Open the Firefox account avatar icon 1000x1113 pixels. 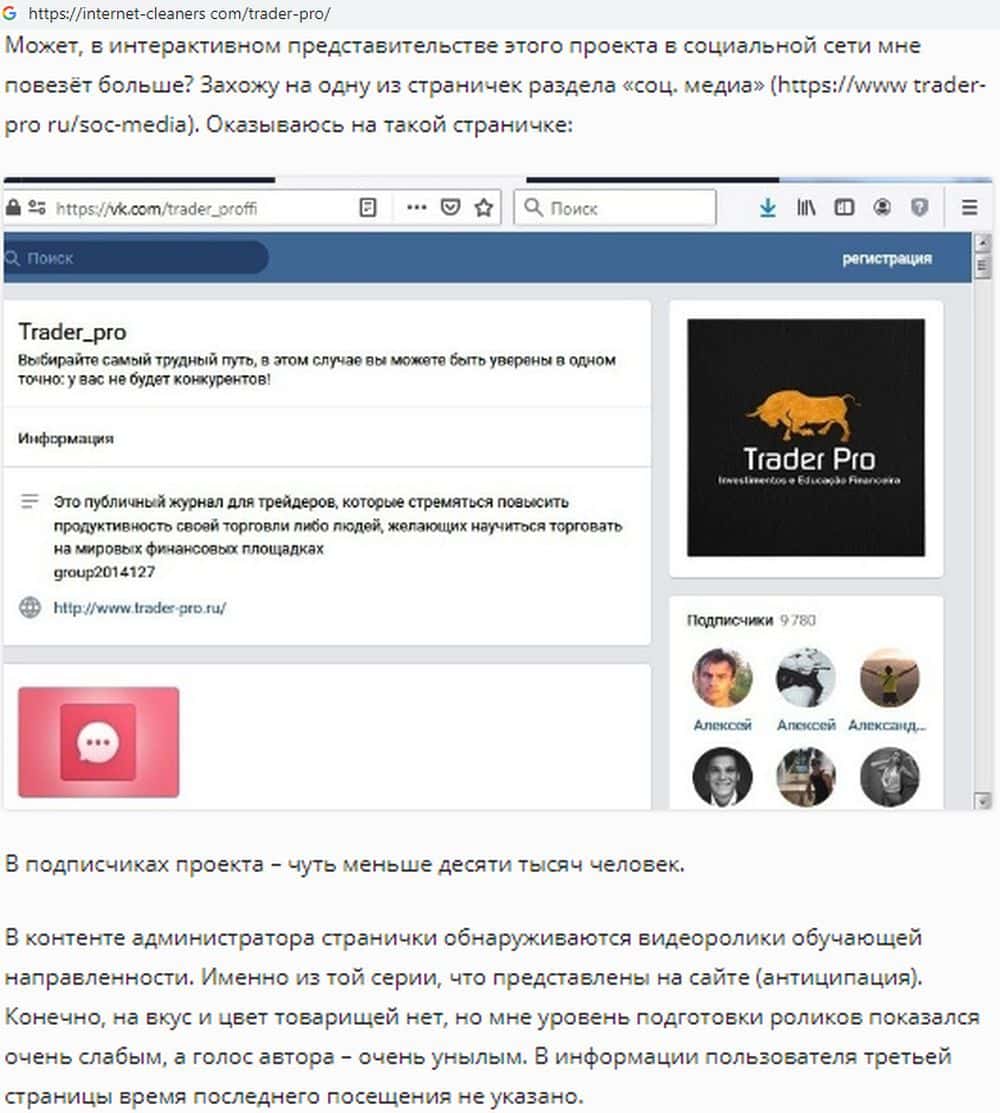[882, 207]
